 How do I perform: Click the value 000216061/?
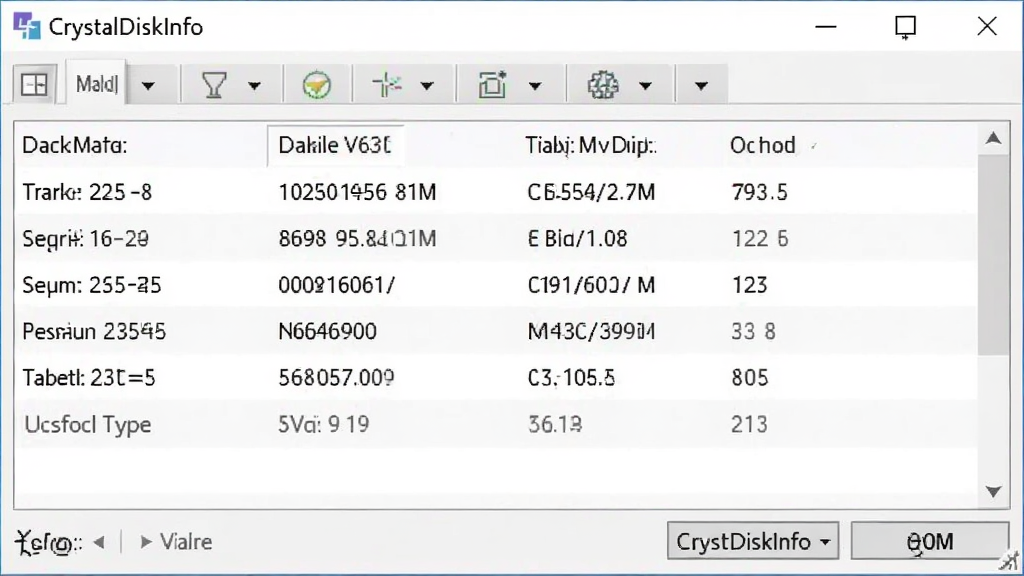[x=337, y=285]
